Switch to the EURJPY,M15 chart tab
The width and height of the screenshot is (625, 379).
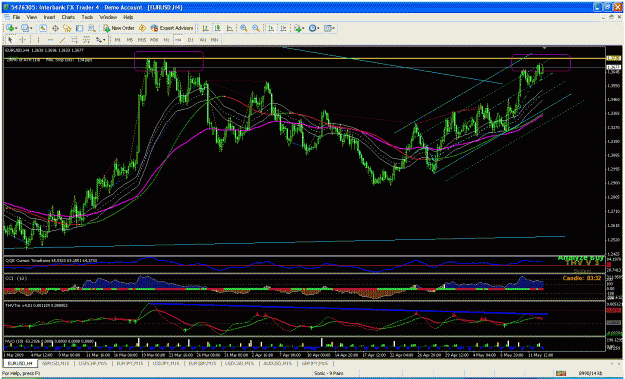tap(130, 363)
